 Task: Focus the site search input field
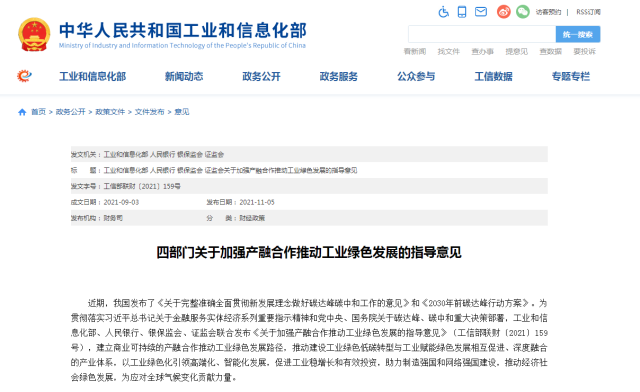coord(482,34)
